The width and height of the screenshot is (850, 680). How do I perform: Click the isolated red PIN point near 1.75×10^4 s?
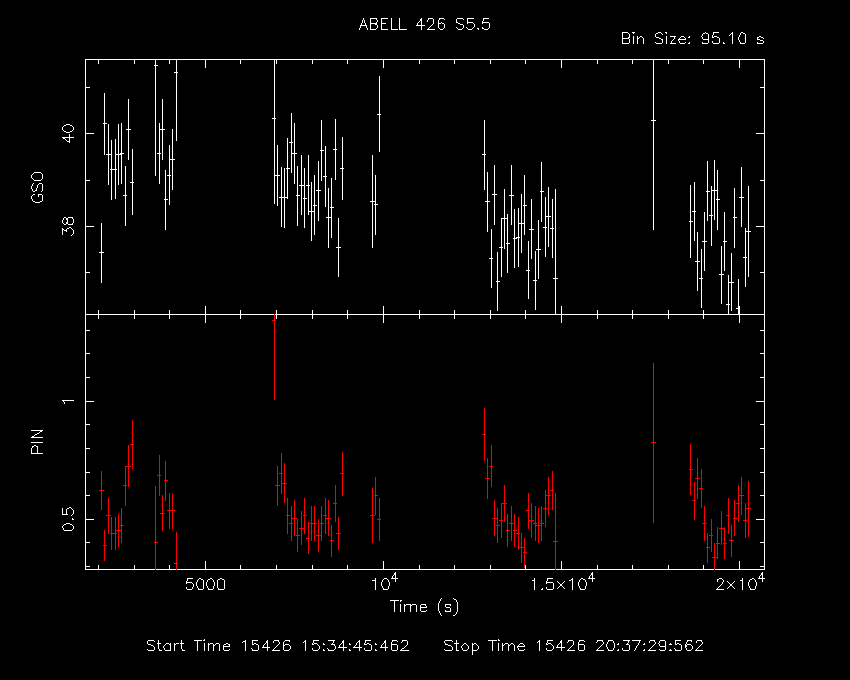[x=653, y=443]
